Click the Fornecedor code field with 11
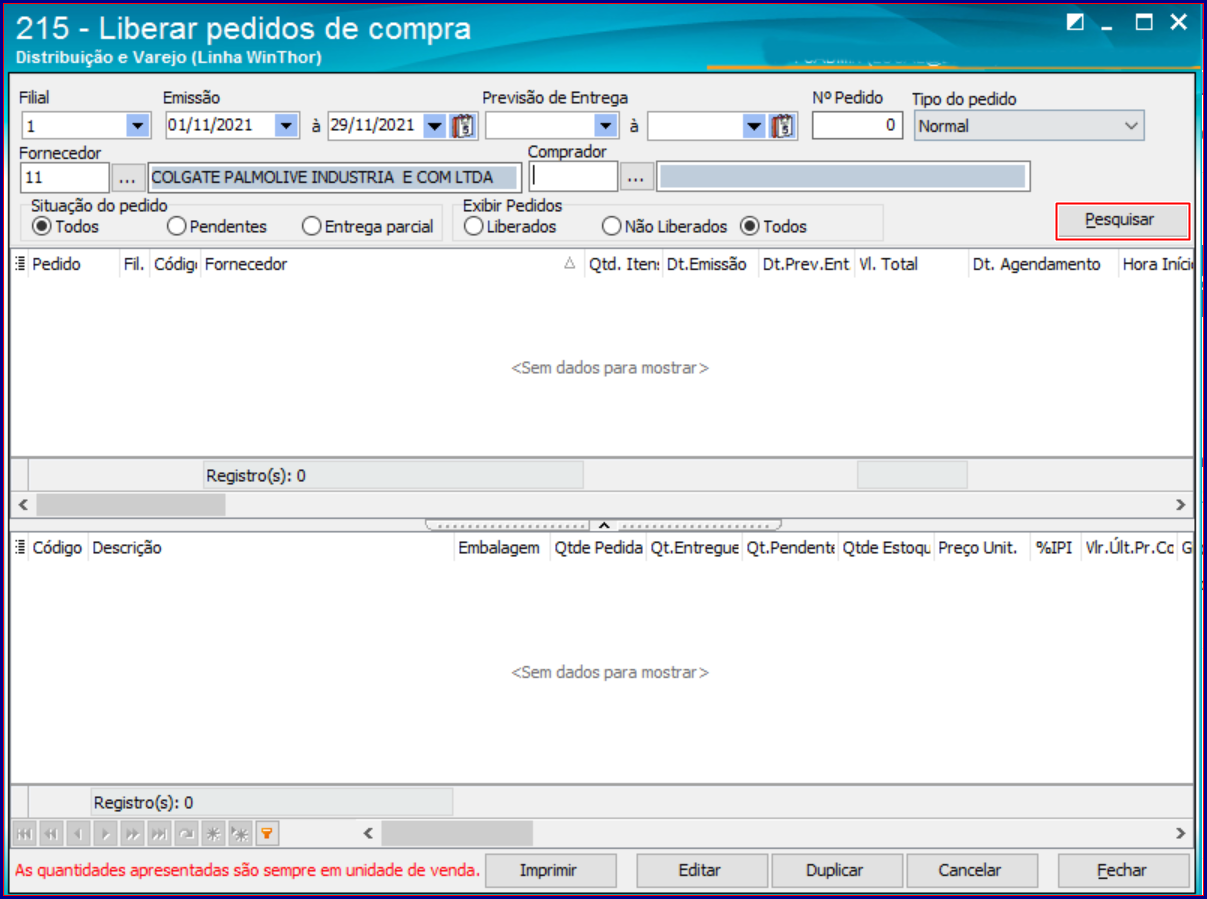 64,178
